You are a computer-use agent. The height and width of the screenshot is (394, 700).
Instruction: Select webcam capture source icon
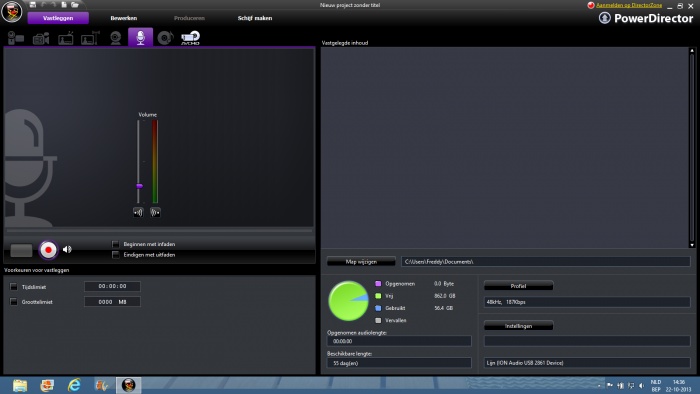(x=116, y=38)
